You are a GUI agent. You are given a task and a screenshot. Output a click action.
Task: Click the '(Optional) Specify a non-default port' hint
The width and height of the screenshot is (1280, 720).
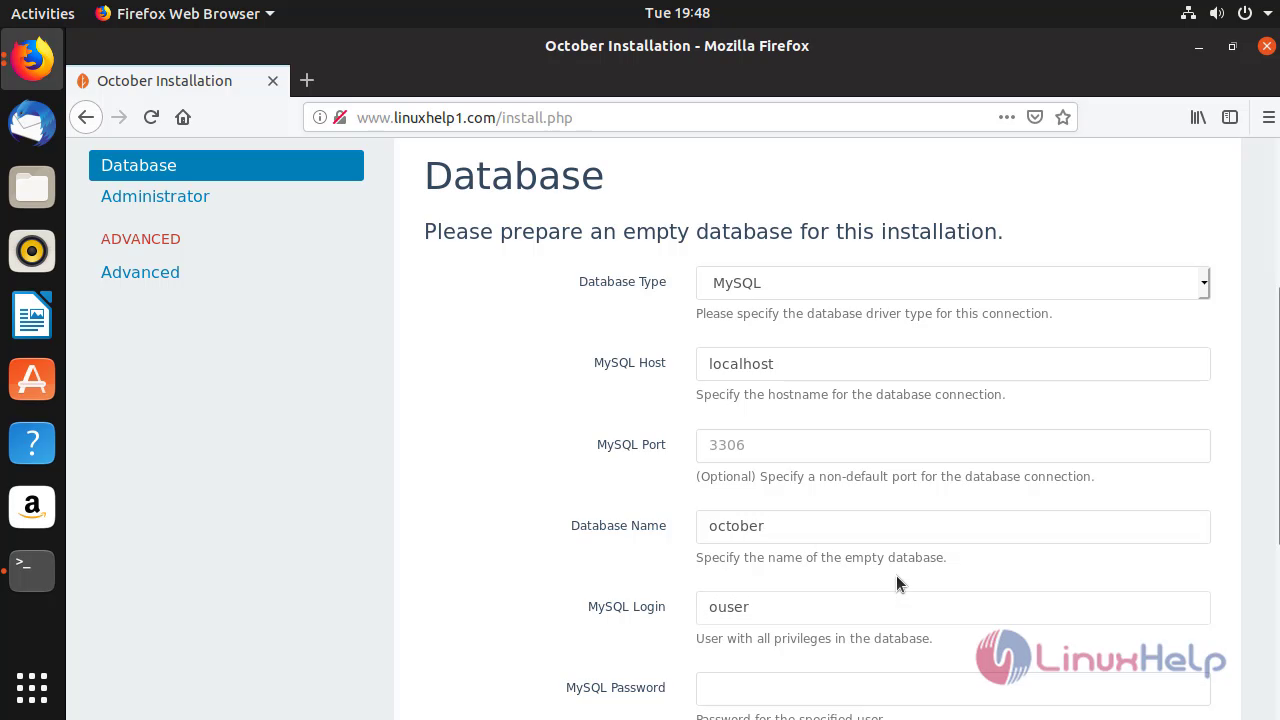point(895,477)
